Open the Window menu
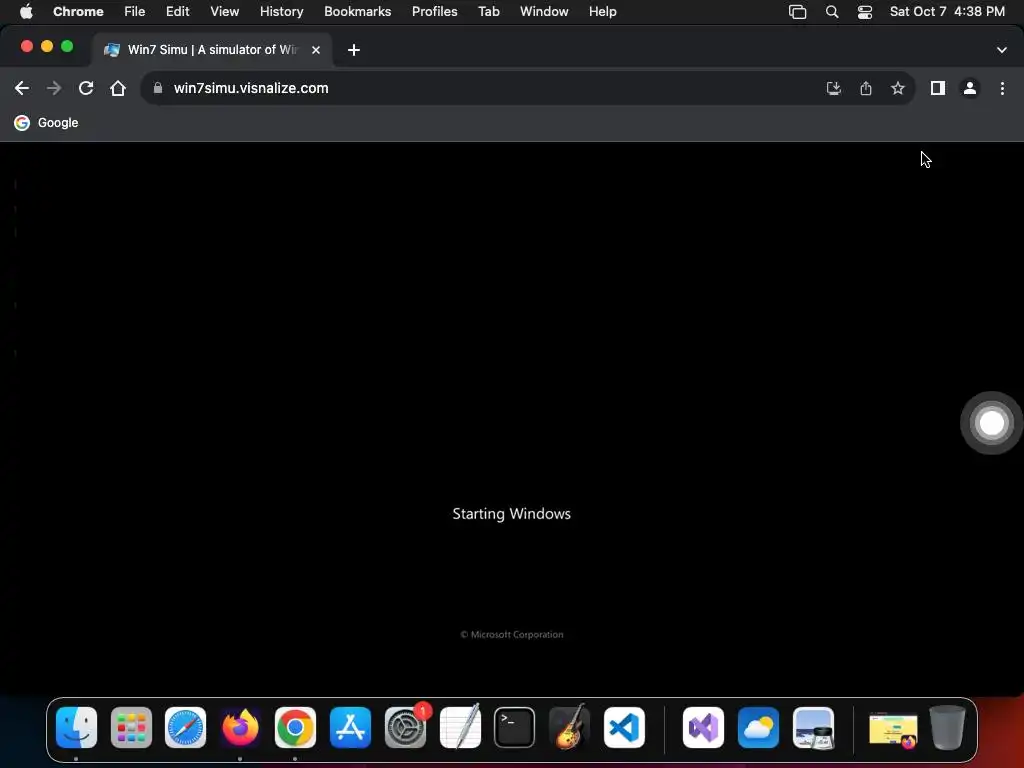This screenshot has width=1024, height=768. (544, 12)
